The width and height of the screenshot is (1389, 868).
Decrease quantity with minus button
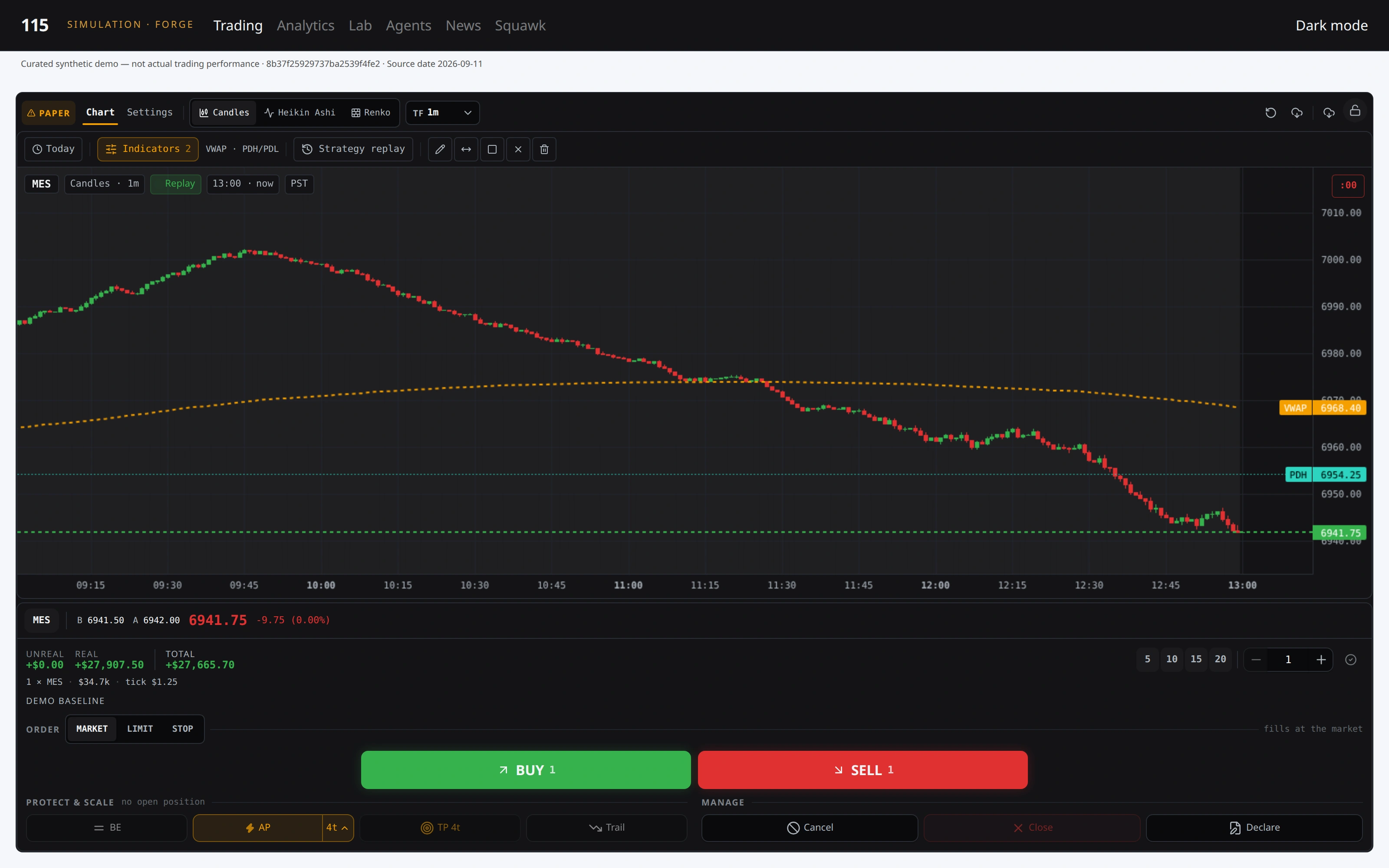point(1256,660)
